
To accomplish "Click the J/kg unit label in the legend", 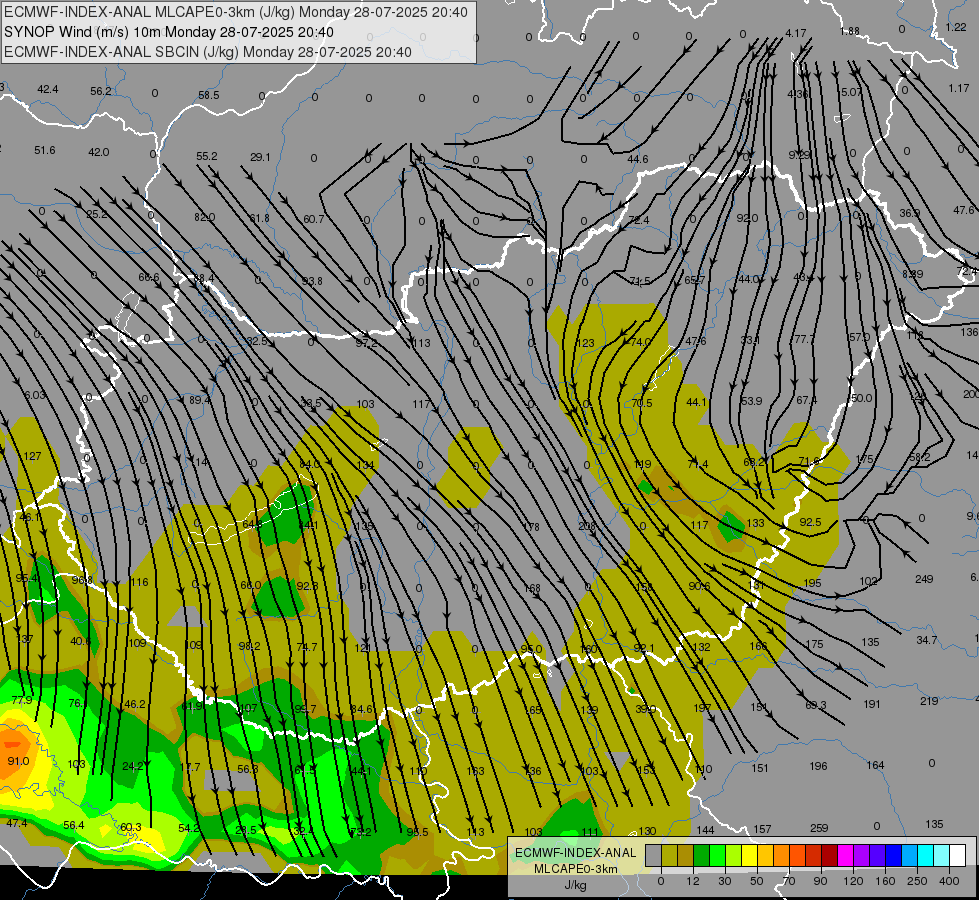I will coord(576,885).
